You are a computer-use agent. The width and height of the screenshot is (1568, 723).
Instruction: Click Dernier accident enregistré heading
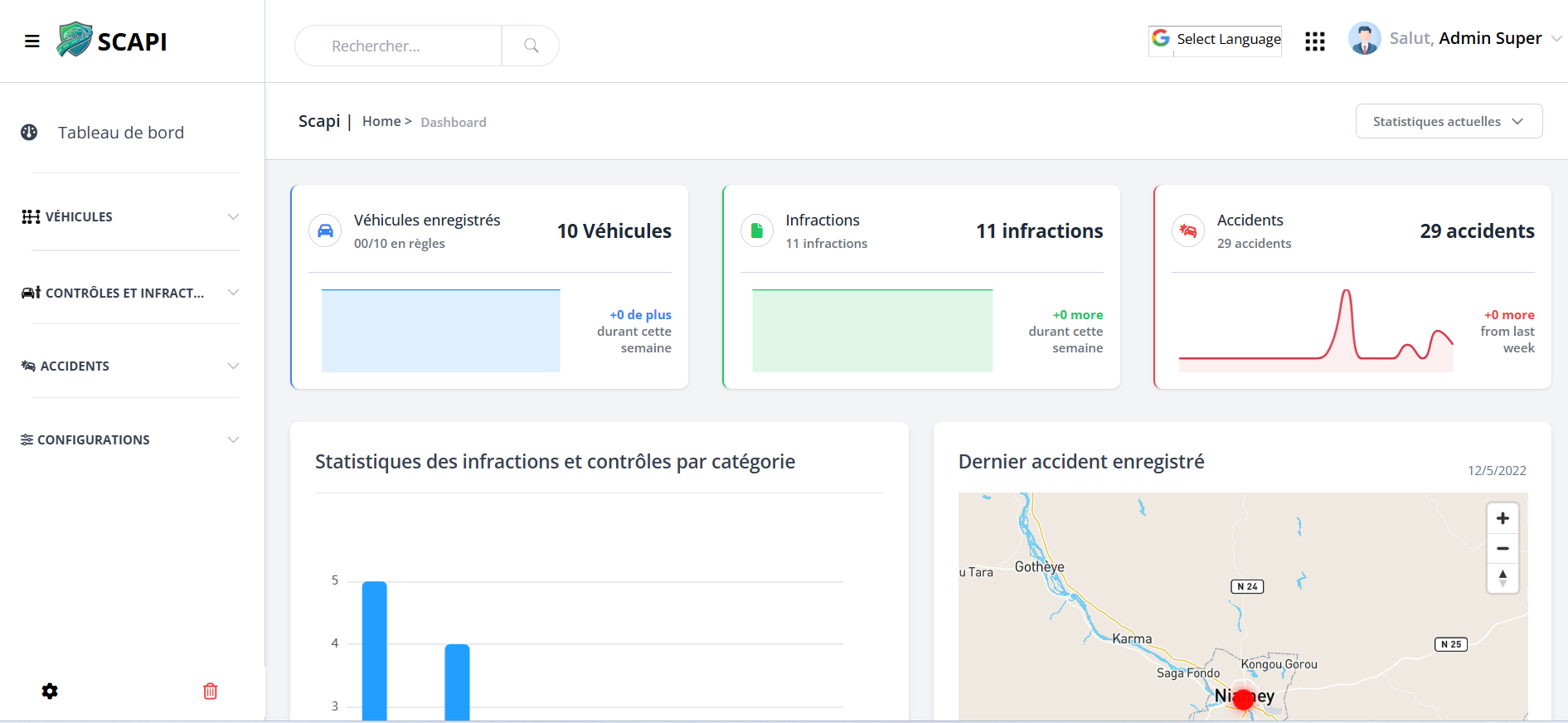(x=1081, y=462)
